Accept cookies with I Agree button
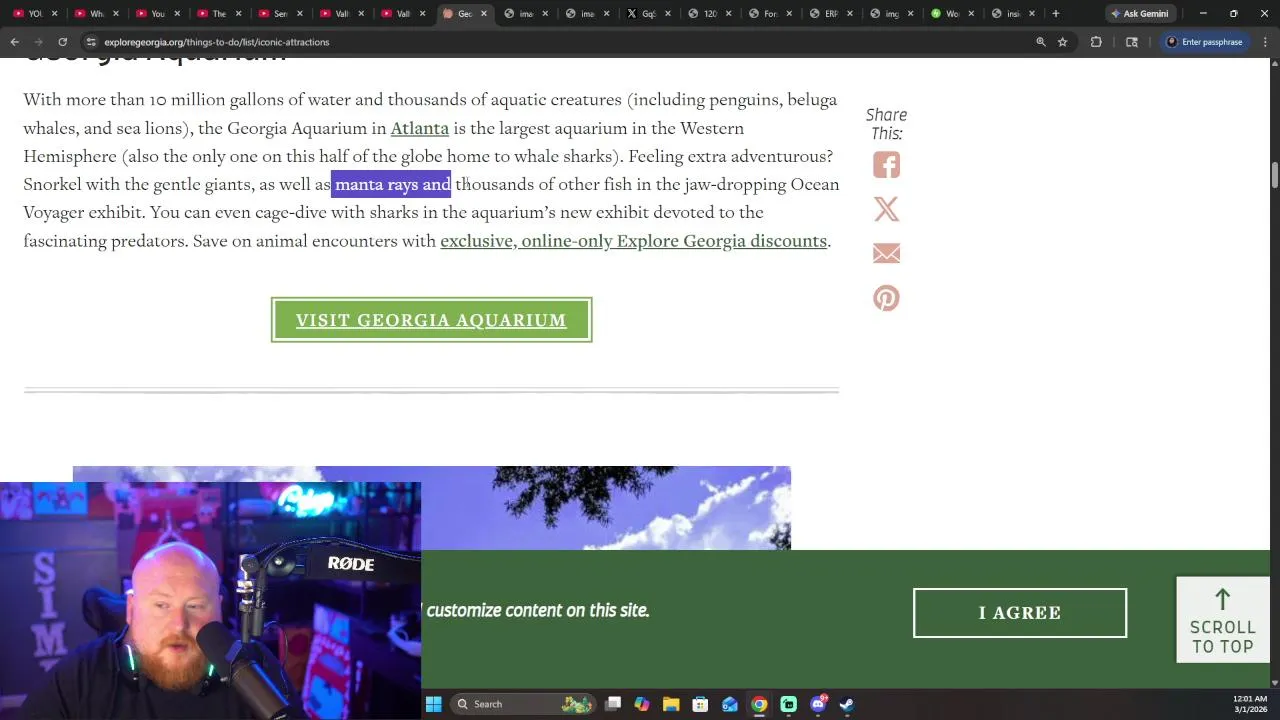Viewport: 1280px width, 720px height. pos(1019,613)
